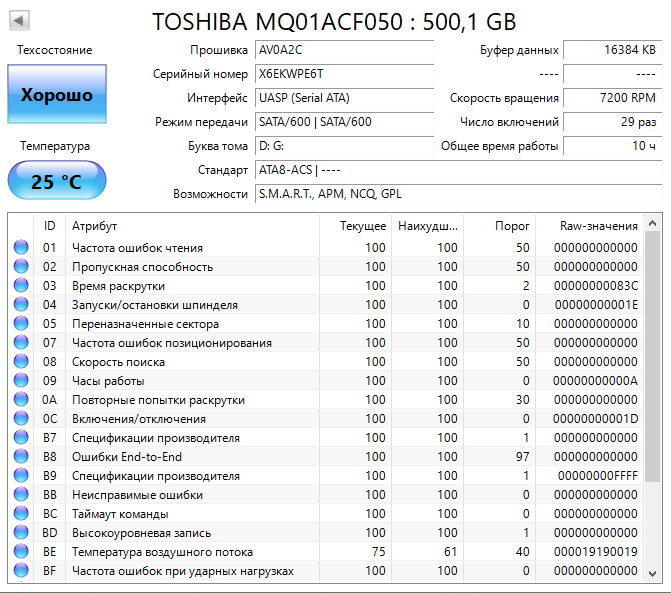Click the drive letter field D: G:
The height and width of the screenshot is (593, 671).
pyautogui.click(x=344, y=146)
